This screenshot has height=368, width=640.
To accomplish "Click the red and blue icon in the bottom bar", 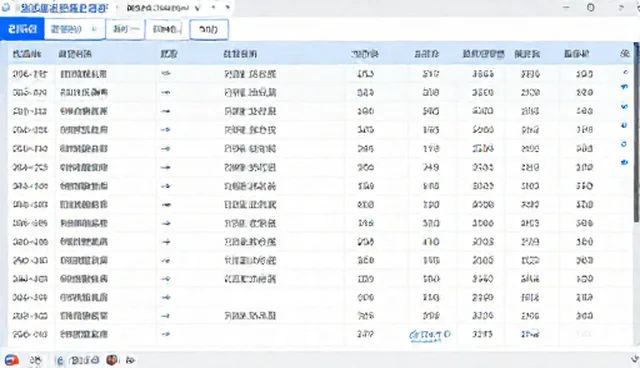I will coord(12,360).
